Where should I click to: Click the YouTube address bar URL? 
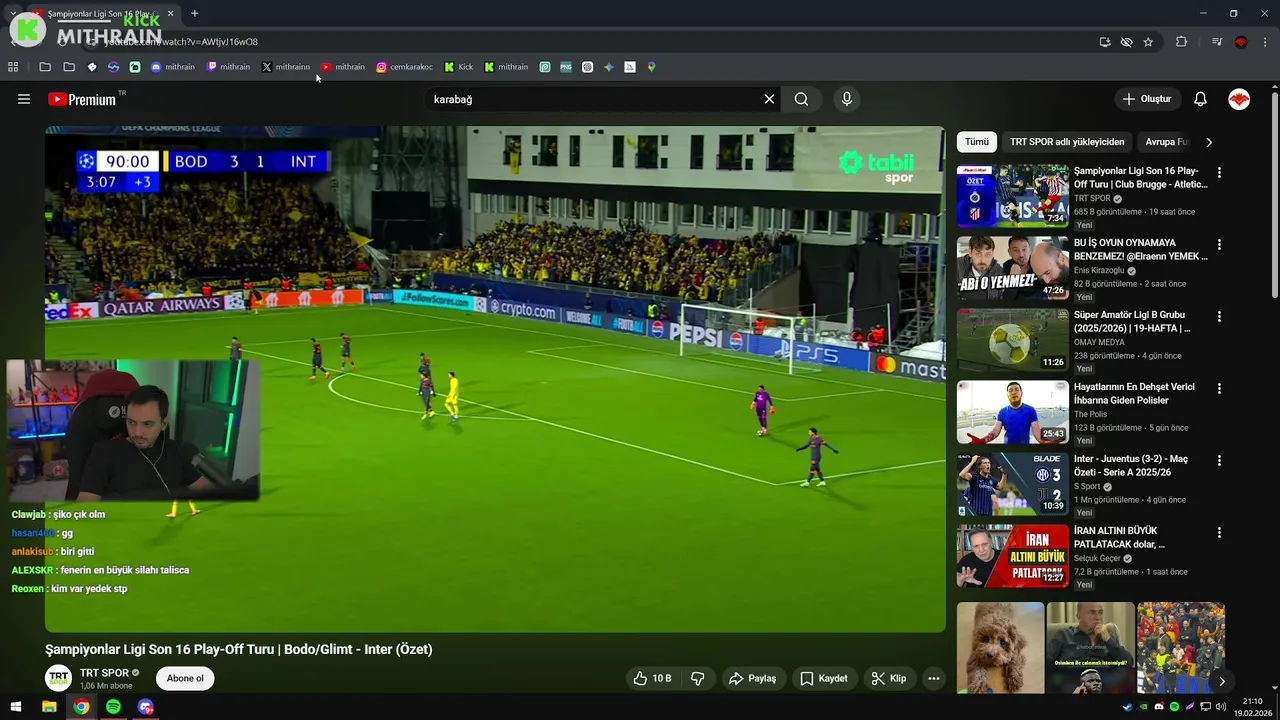[182, 42]
